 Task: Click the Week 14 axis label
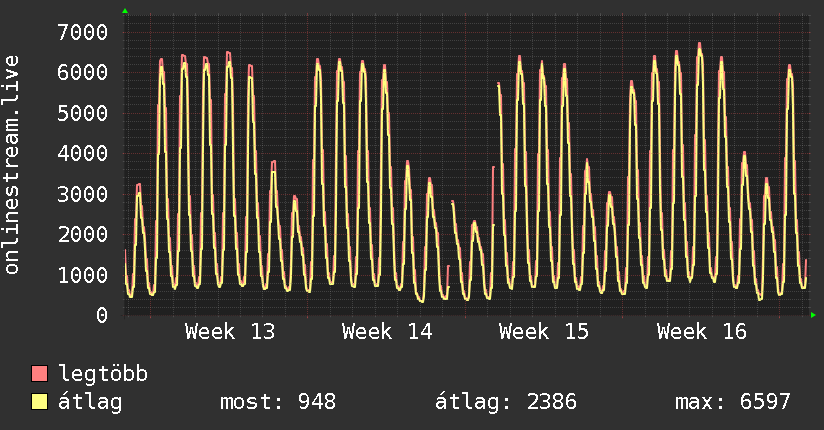point(387,332)
